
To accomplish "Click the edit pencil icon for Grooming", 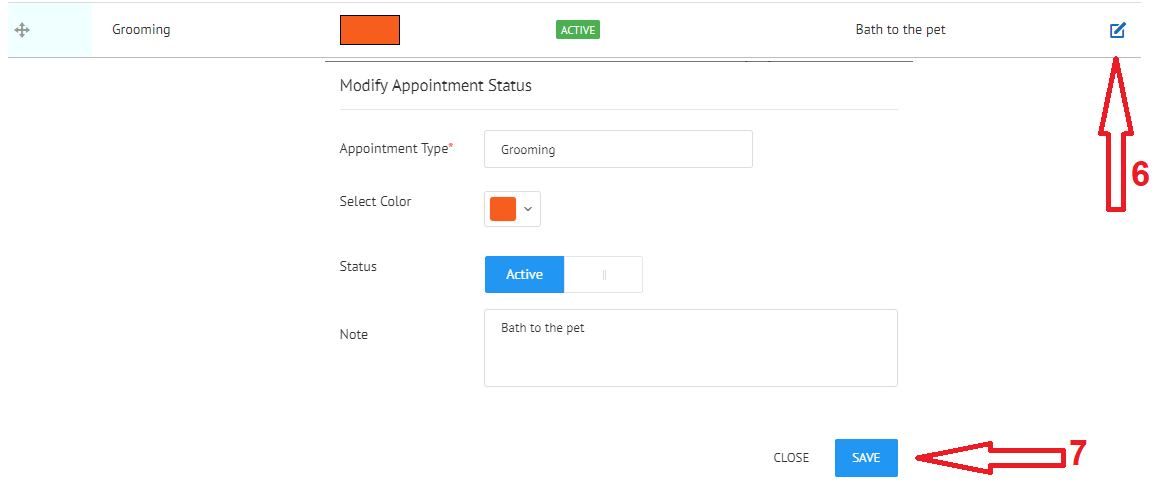I will [1118, 30].
